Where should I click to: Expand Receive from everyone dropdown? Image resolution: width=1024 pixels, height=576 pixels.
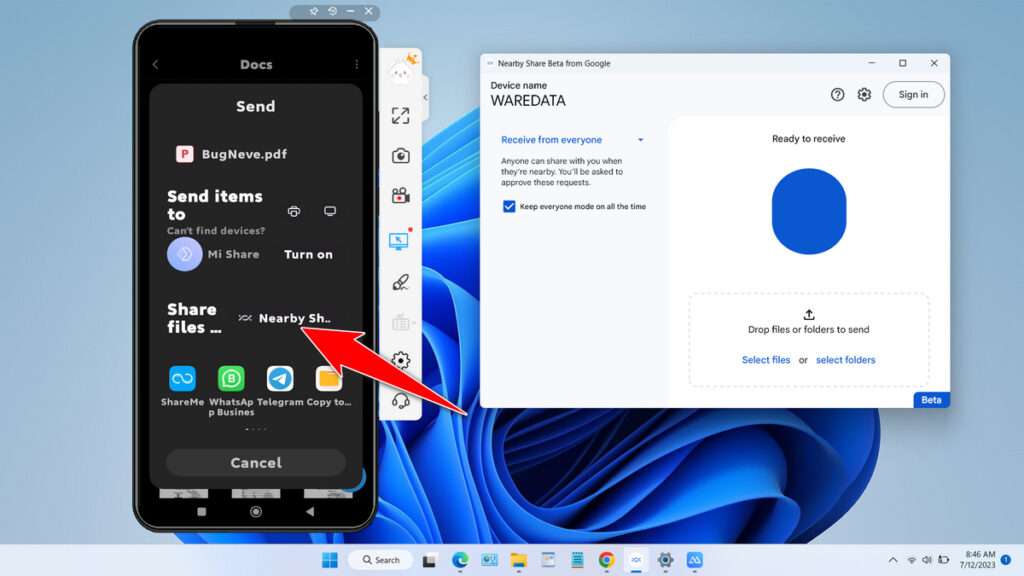click(x=572, y=140)
